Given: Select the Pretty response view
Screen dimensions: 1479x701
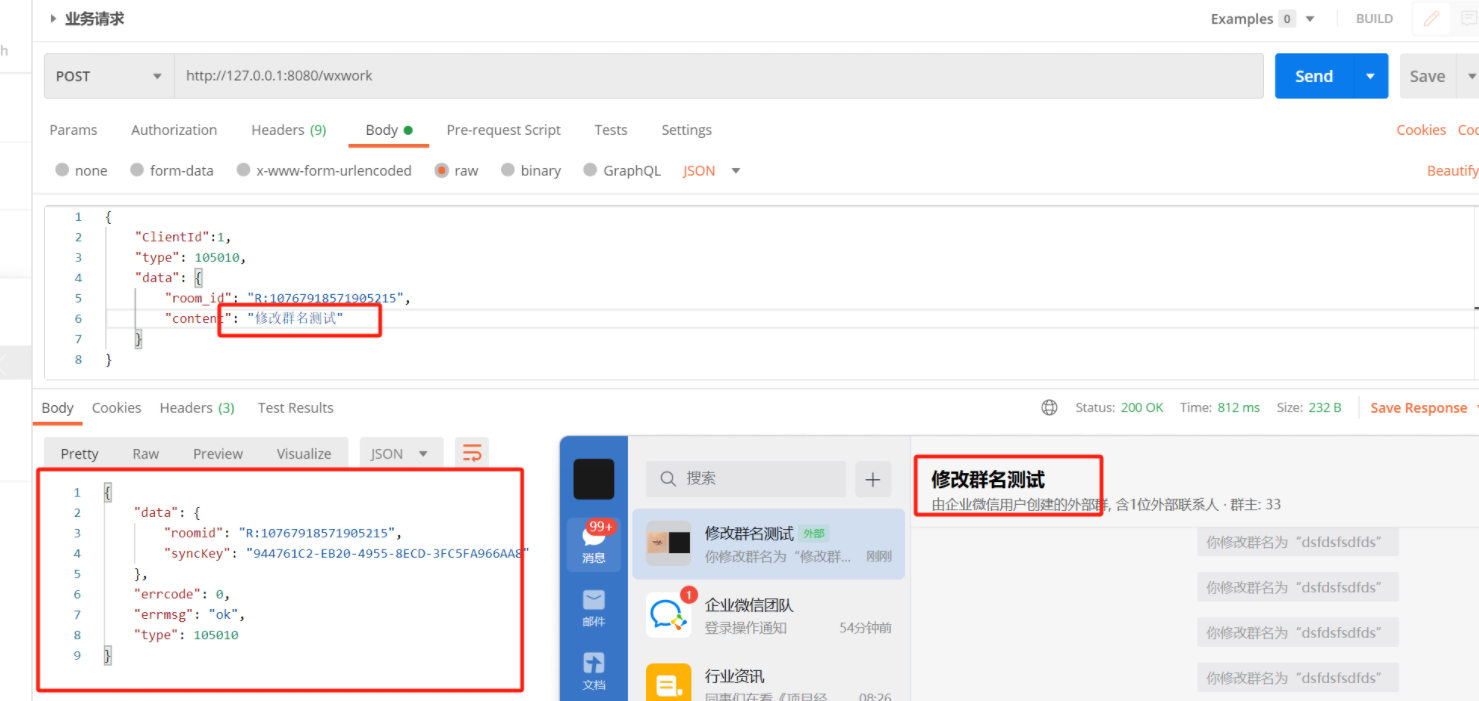Looking at the screenshot, I should 79,454.
